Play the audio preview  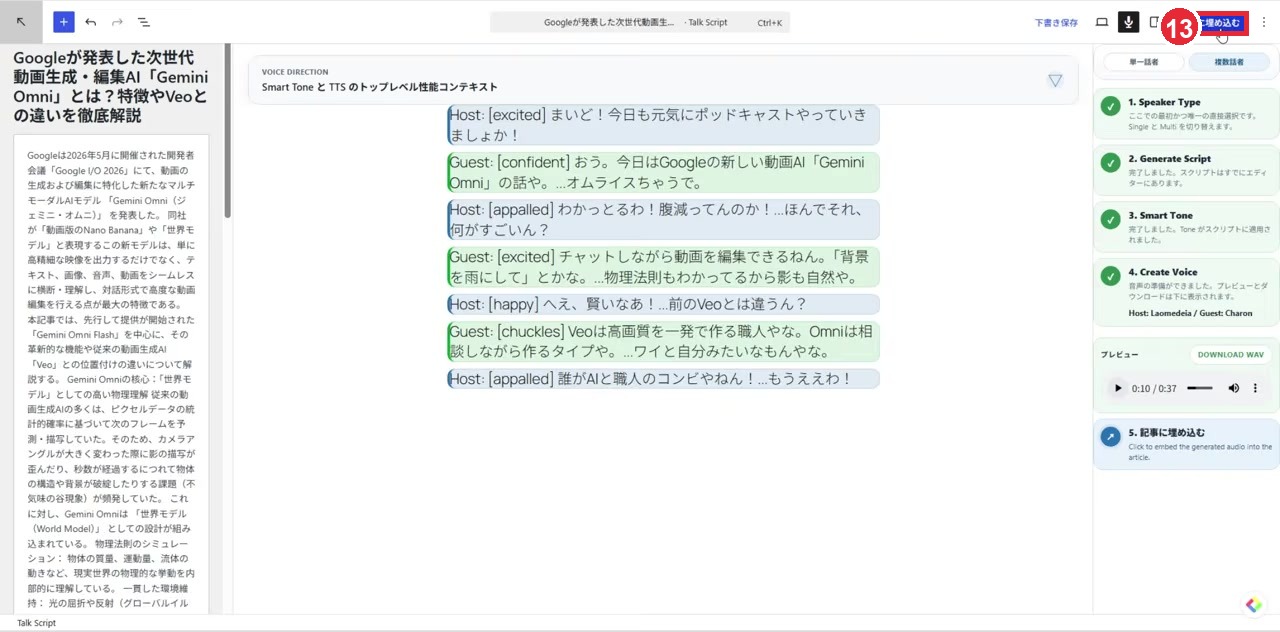(x=1118, y=388)
